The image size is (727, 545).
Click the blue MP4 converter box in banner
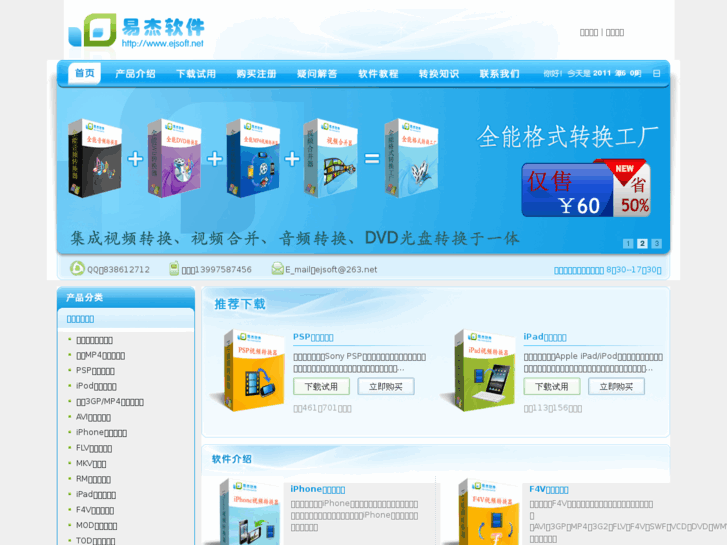tap(253, 158)
